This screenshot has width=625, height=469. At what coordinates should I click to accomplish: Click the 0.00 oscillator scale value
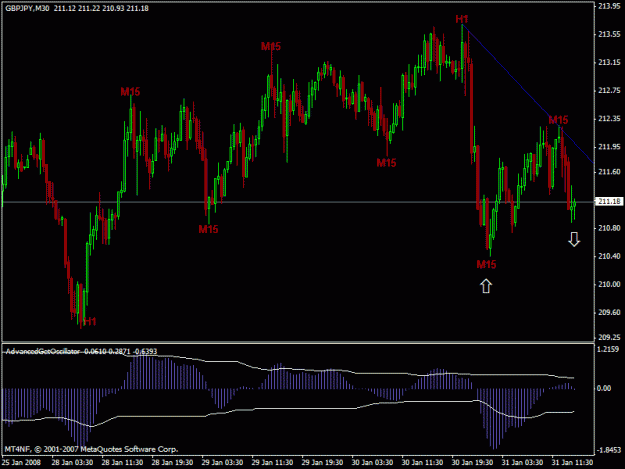(604, 388)
